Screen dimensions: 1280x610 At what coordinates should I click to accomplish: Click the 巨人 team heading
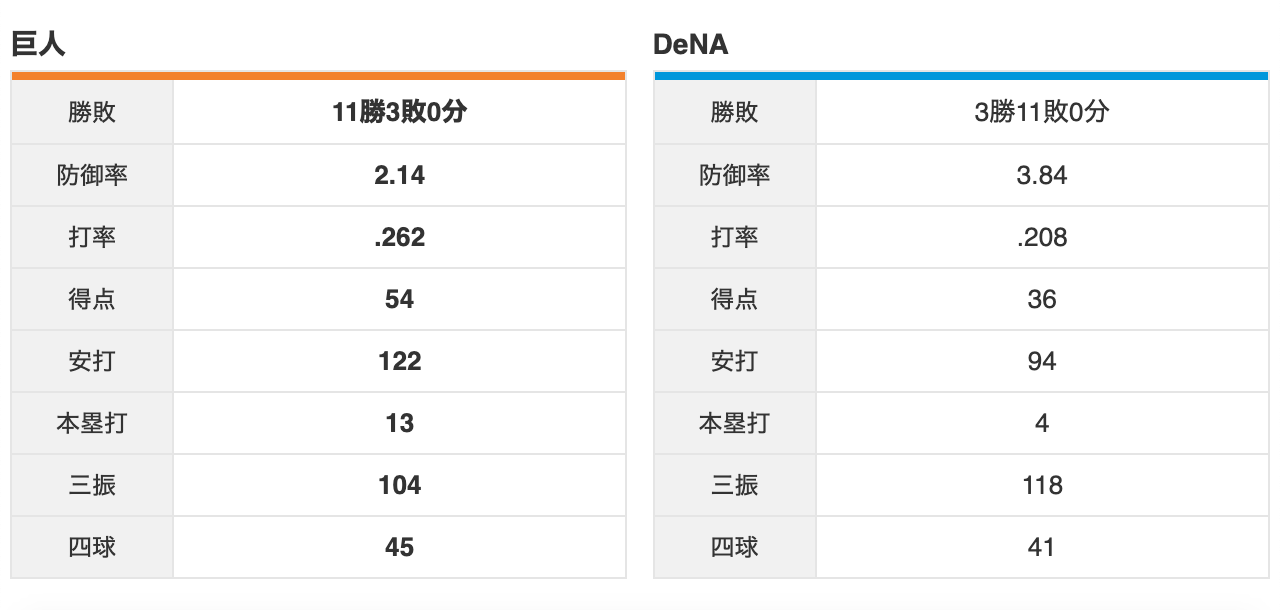(x=38, y=45)
